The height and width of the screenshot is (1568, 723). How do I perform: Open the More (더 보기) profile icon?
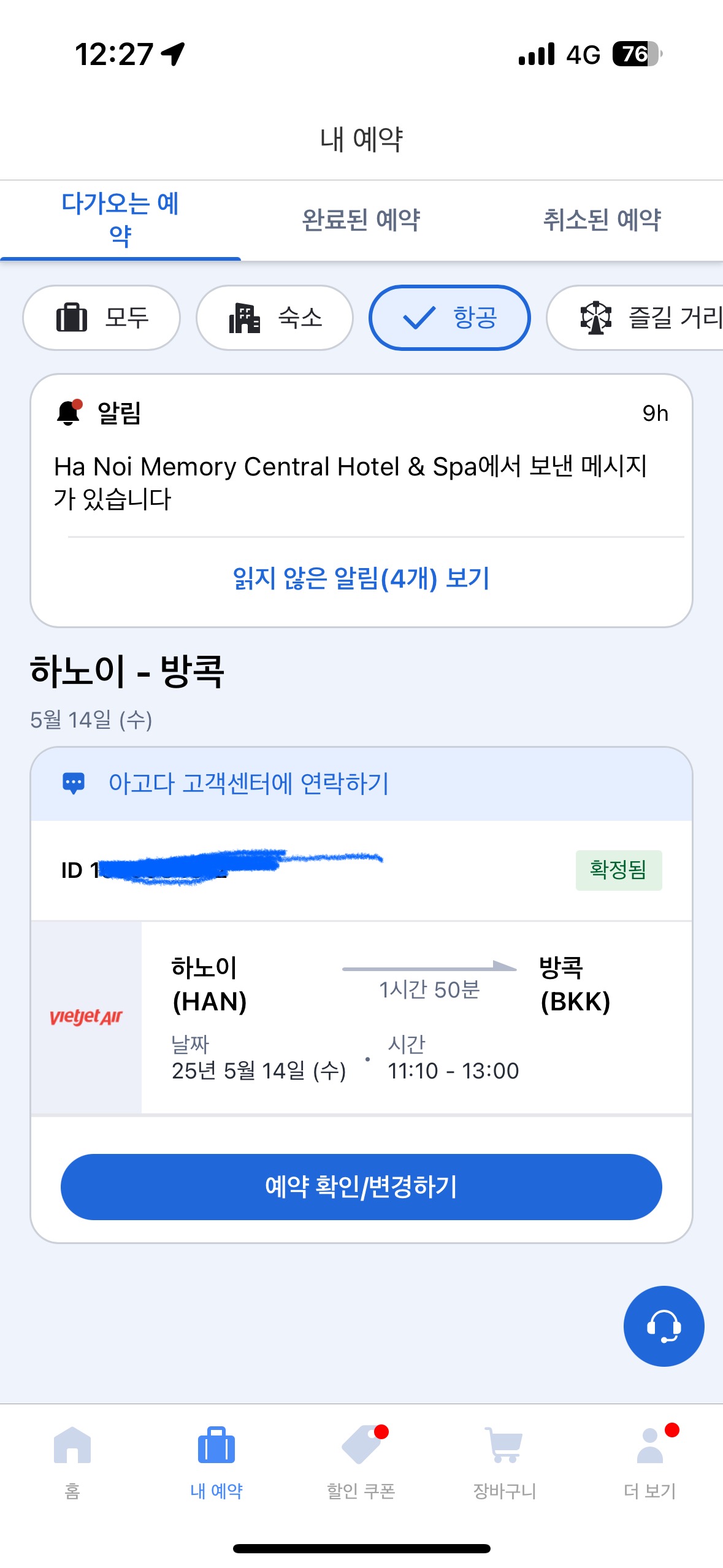(x=650, y=1446)
